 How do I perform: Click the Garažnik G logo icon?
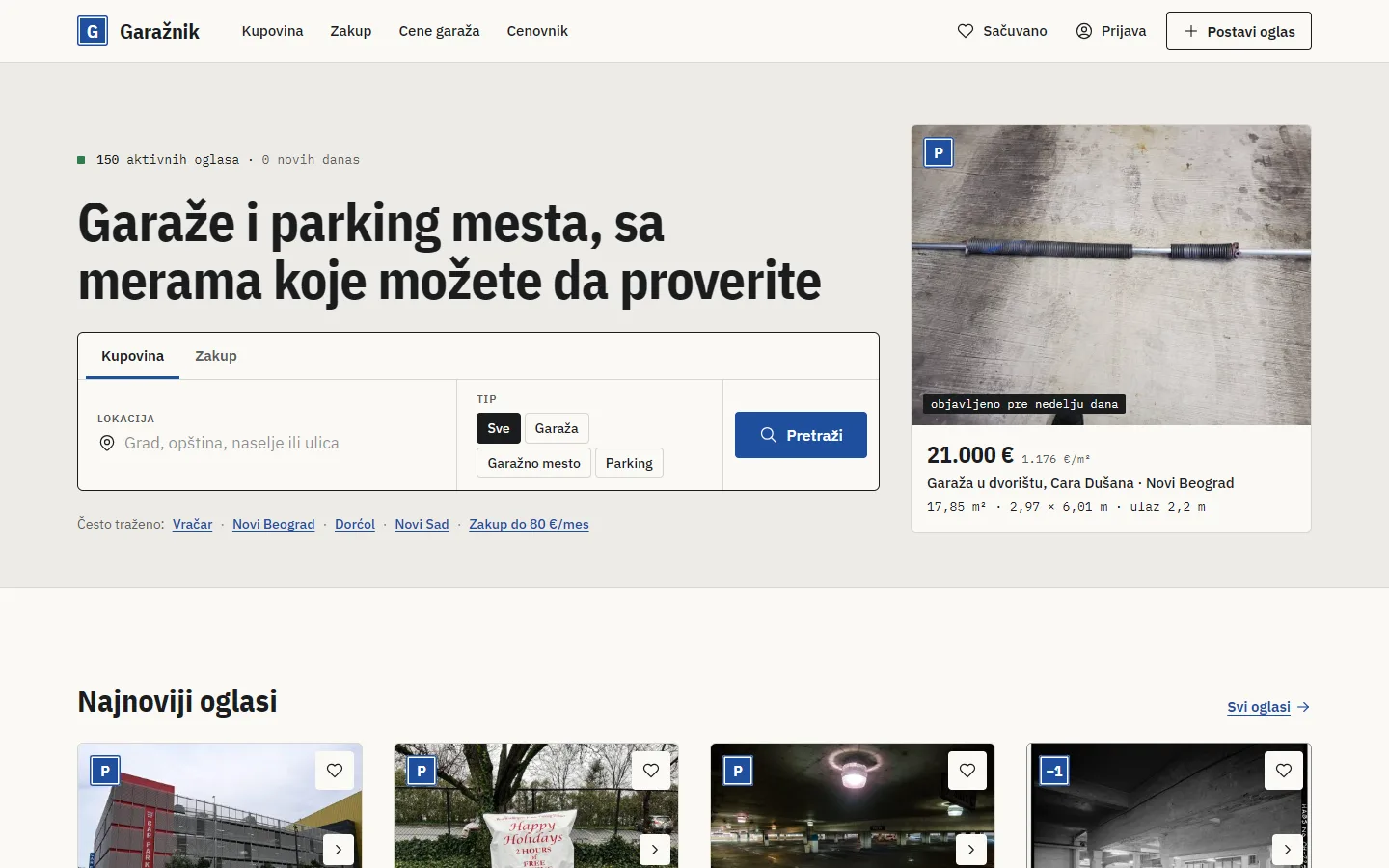[93, 31]
